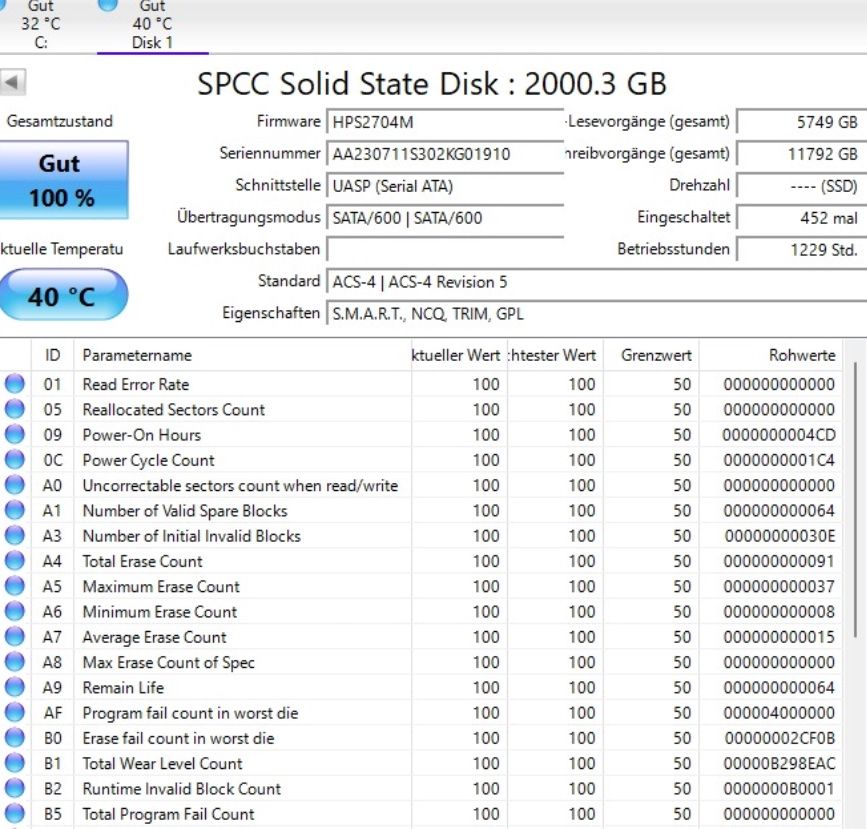This screenshot has height=829, width=867.
Task: Click the Drehzahl value ---- (SSD)
Action: 801,186
